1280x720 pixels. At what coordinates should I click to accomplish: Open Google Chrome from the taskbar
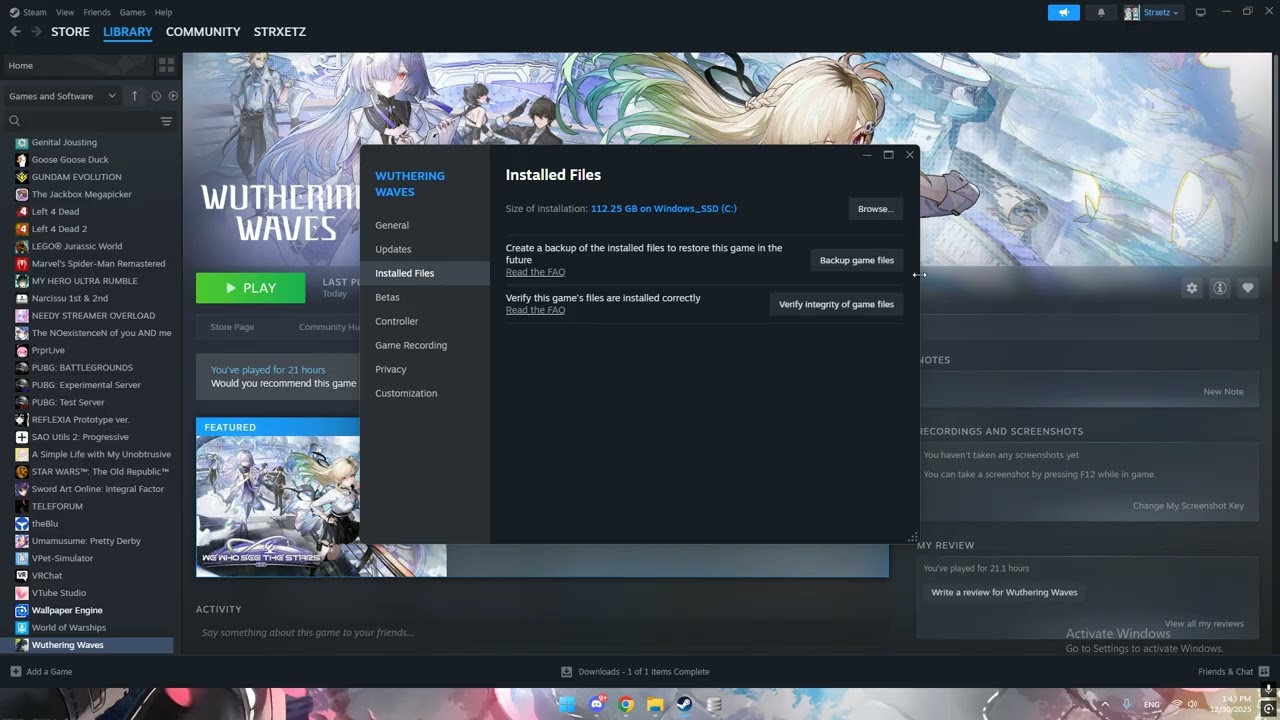click(626, 704)
